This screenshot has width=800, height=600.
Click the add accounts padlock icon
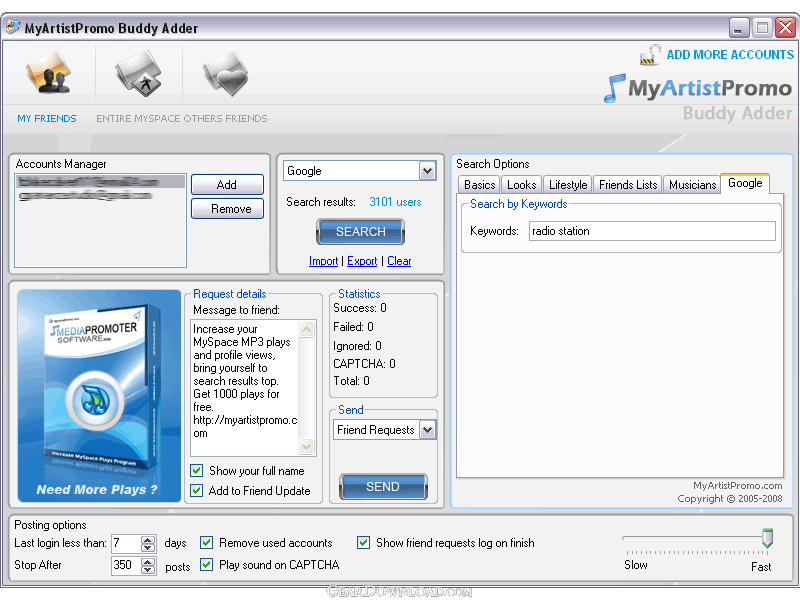coord(650,55)
